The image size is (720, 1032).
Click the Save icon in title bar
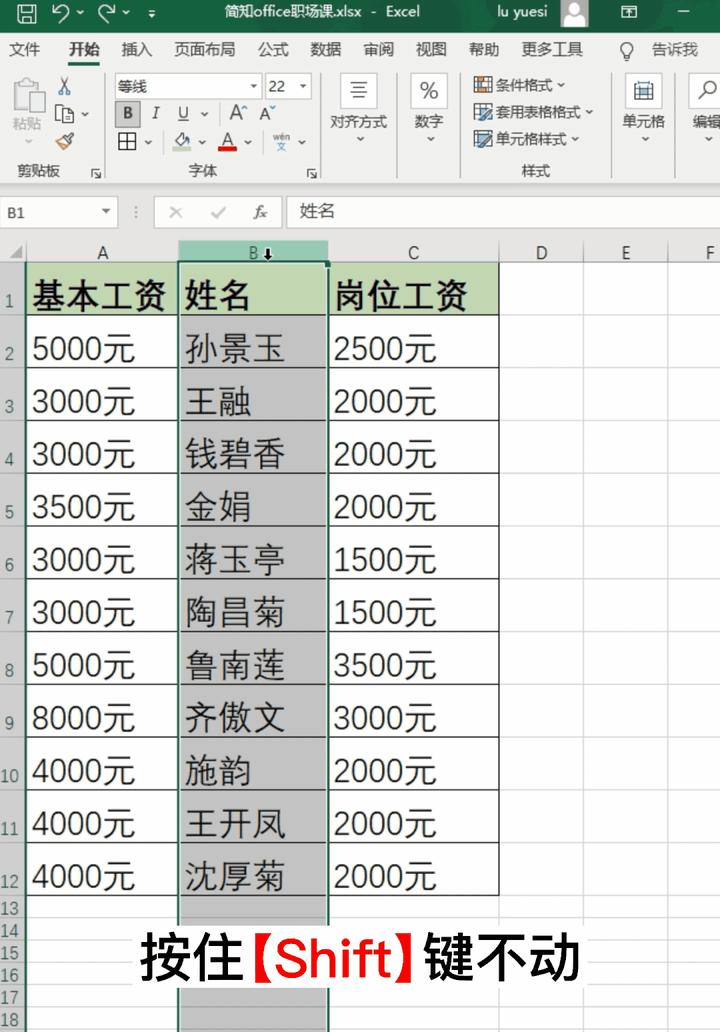click(x=26, y=13)
